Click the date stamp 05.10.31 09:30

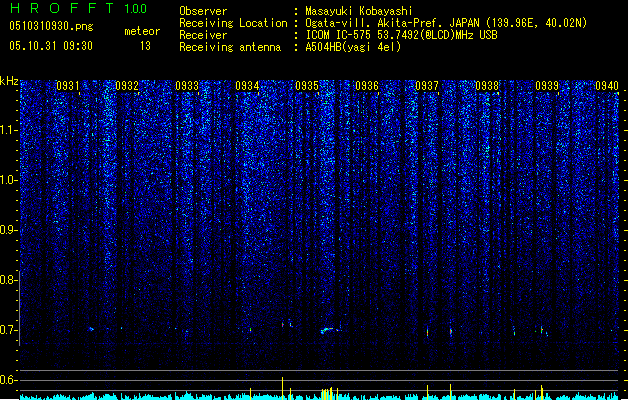[x=51, y=46]
